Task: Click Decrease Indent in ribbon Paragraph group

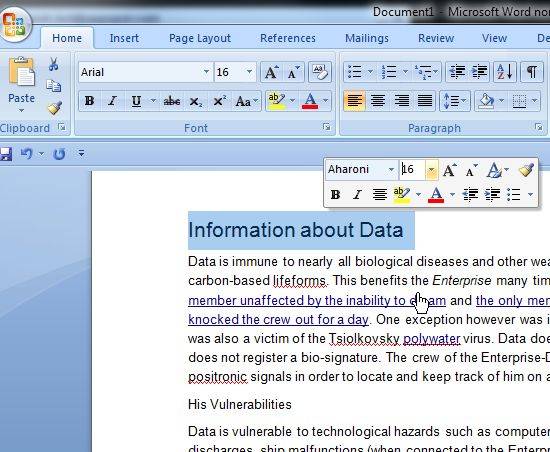Action: pyautogui.click(x=457, y=72)
